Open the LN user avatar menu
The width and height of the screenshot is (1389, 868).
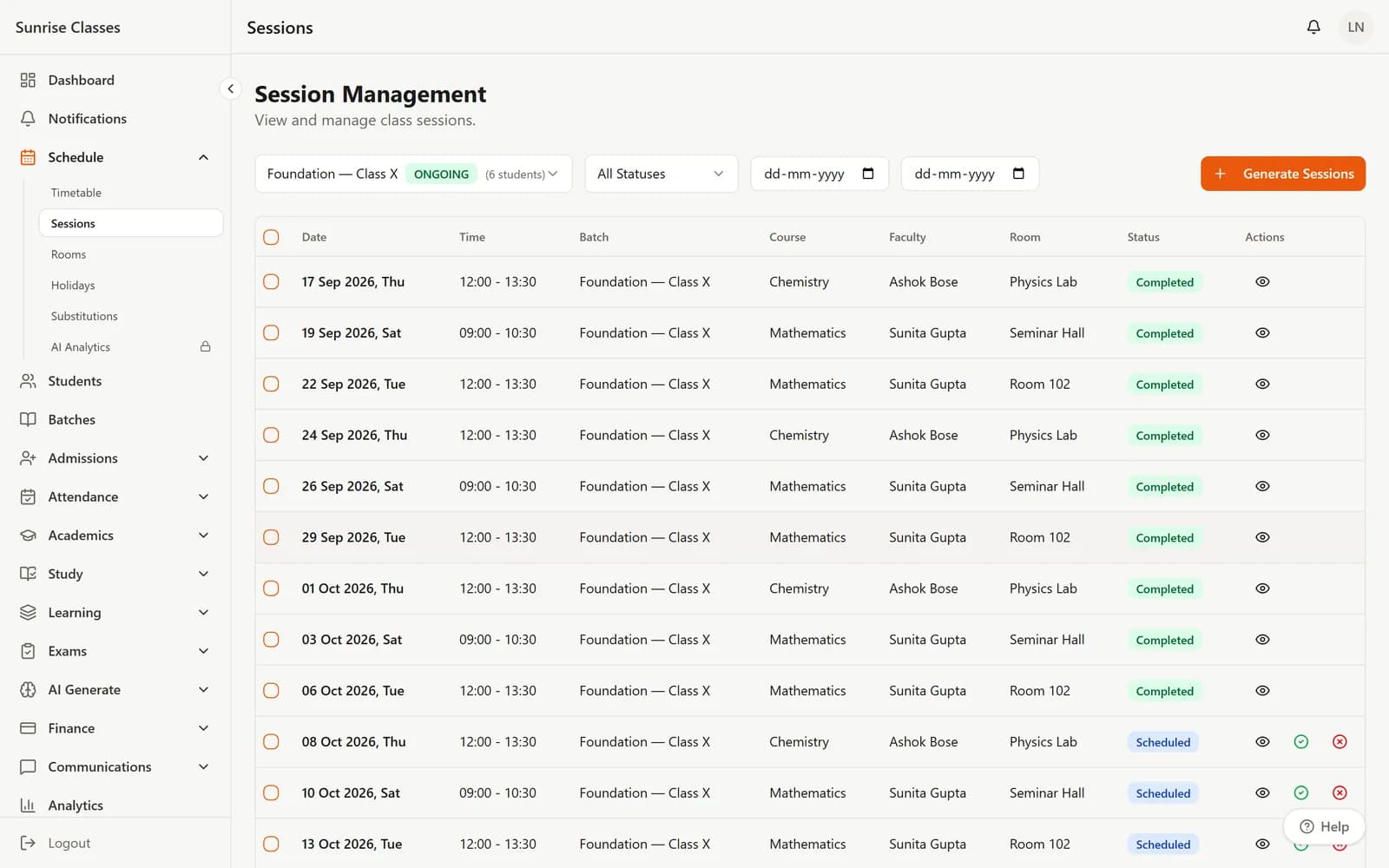(x=1355, y=27)
